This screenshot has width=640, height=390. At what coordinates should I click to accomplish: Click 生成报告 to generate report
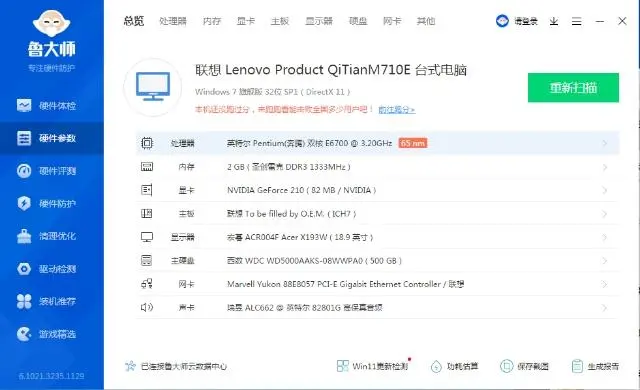(595, 366)
